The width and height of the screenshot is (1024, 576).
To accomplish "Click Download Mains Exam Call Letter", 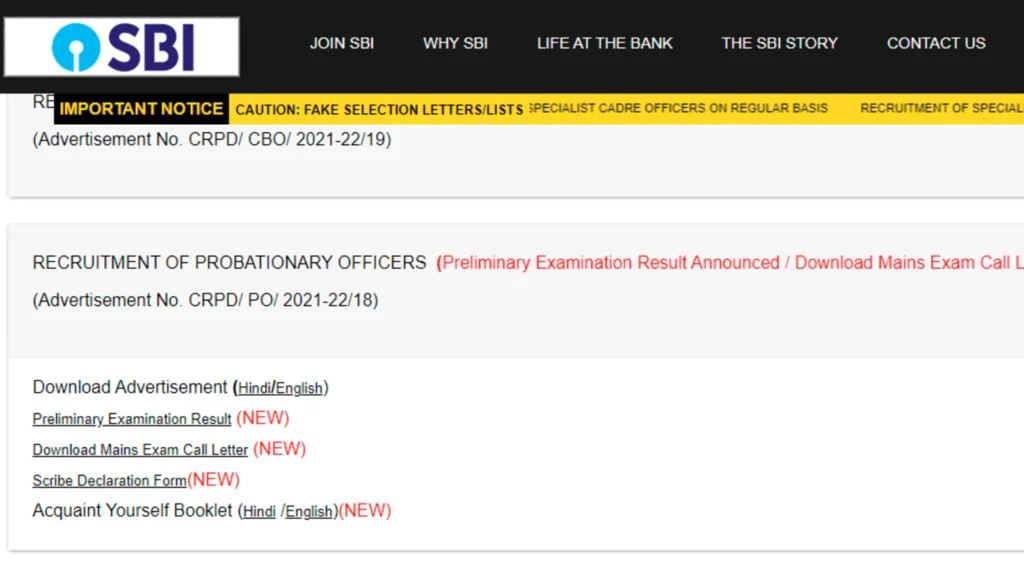I will [x=140, y=450].
